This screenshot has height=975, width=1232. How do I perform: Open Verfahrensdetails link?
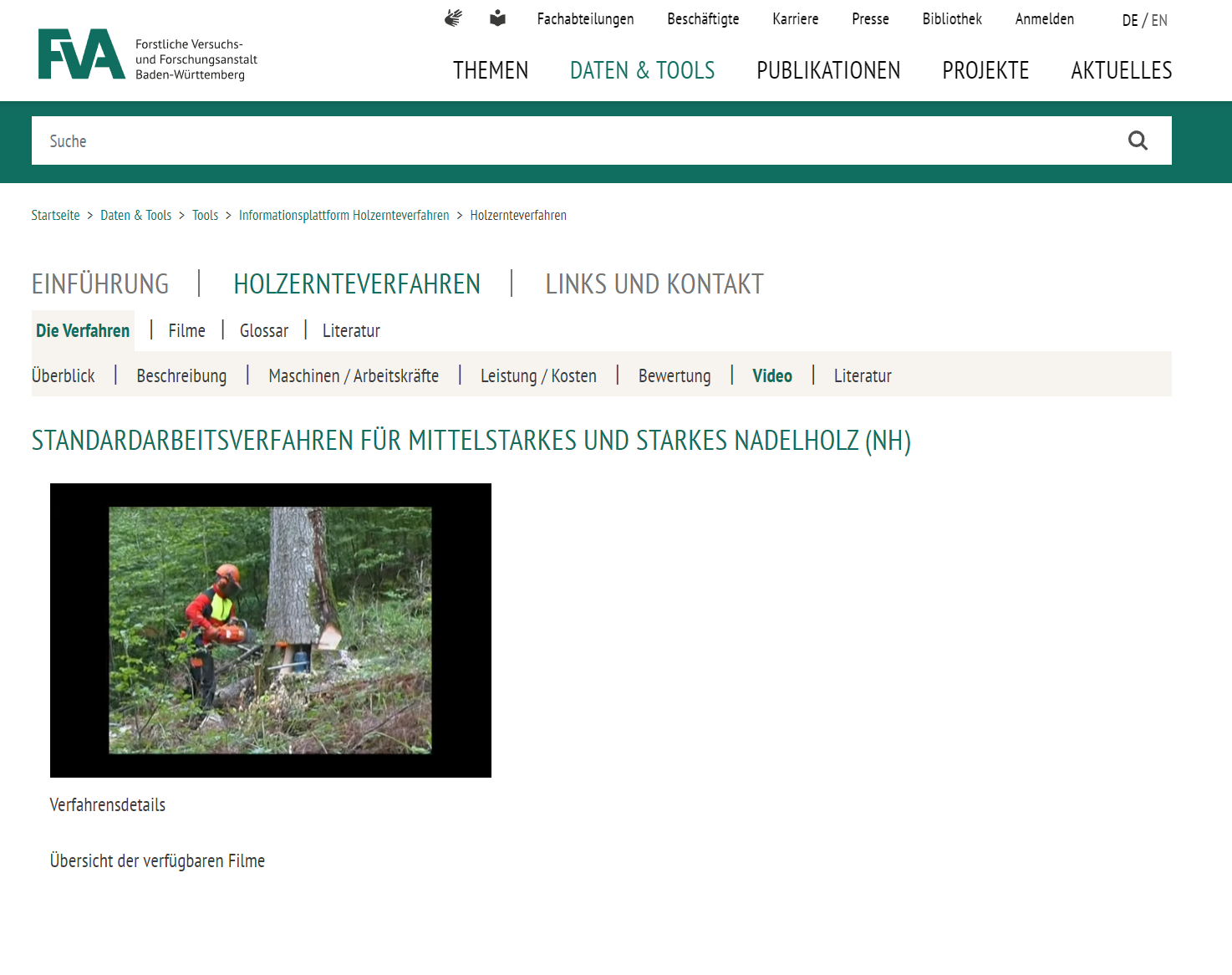108,805
